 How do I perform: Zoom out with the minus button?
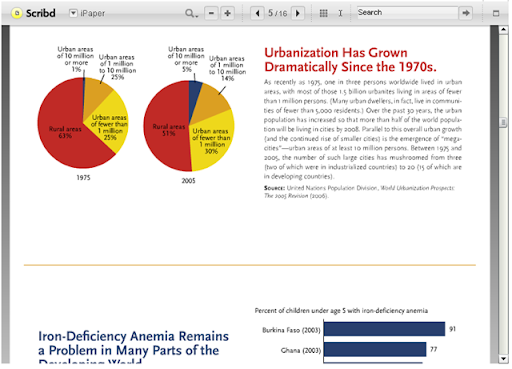click(x=211, y=13)
